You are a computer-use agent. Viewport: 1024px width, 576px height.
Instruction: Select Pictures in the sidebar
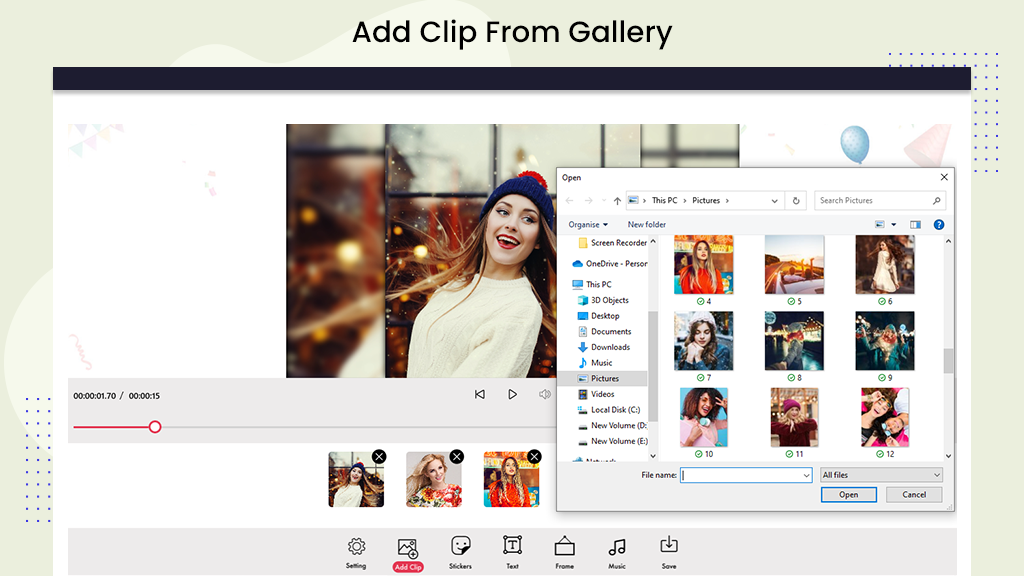[x=602, y=379]
